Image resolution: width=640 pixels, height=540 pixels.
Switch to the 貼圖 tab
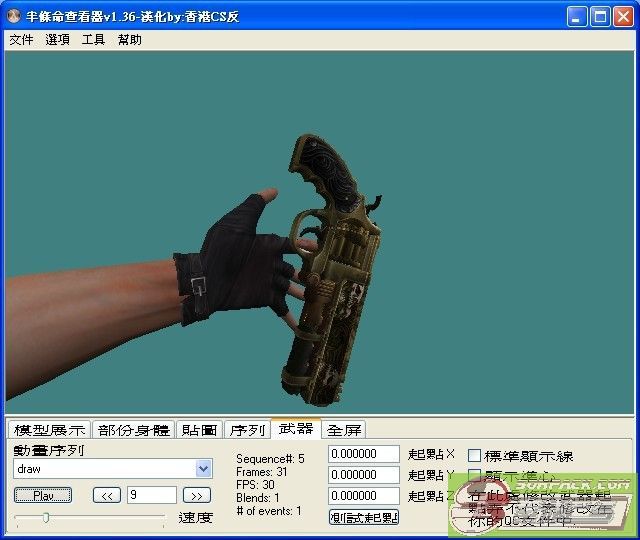[x=199, y=430]
